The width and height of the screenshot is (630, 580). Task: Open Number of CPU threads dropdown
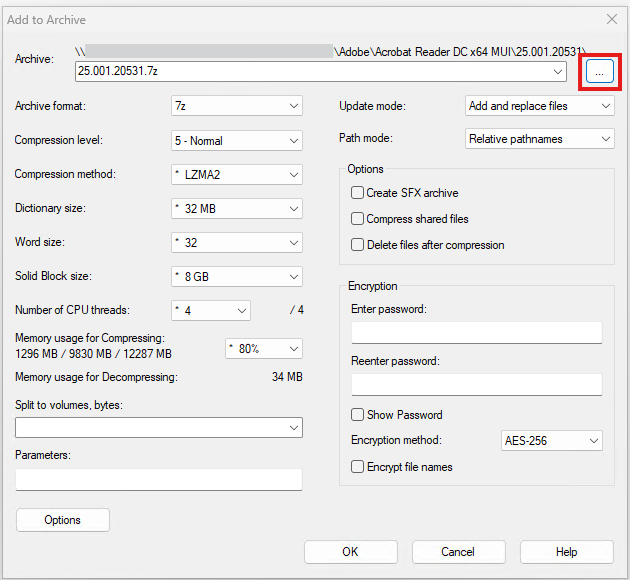point(211,311)
